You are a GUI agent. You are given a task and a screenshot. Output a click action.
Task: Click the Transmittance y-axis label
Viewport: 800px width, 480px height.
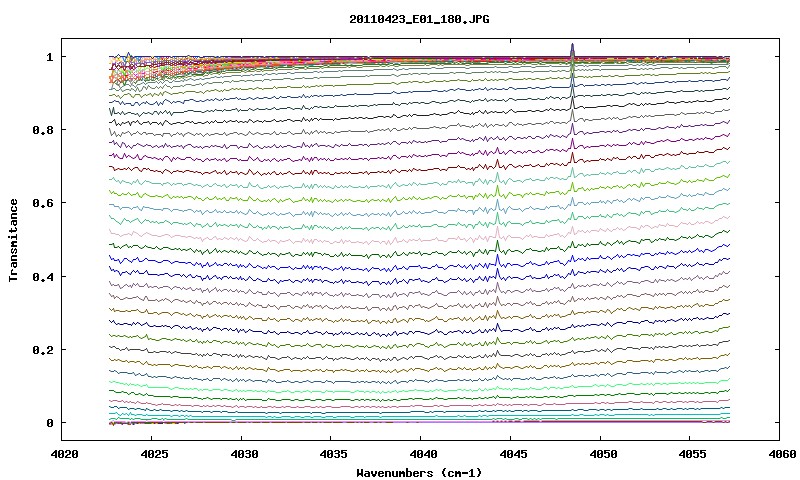[14, 240]
